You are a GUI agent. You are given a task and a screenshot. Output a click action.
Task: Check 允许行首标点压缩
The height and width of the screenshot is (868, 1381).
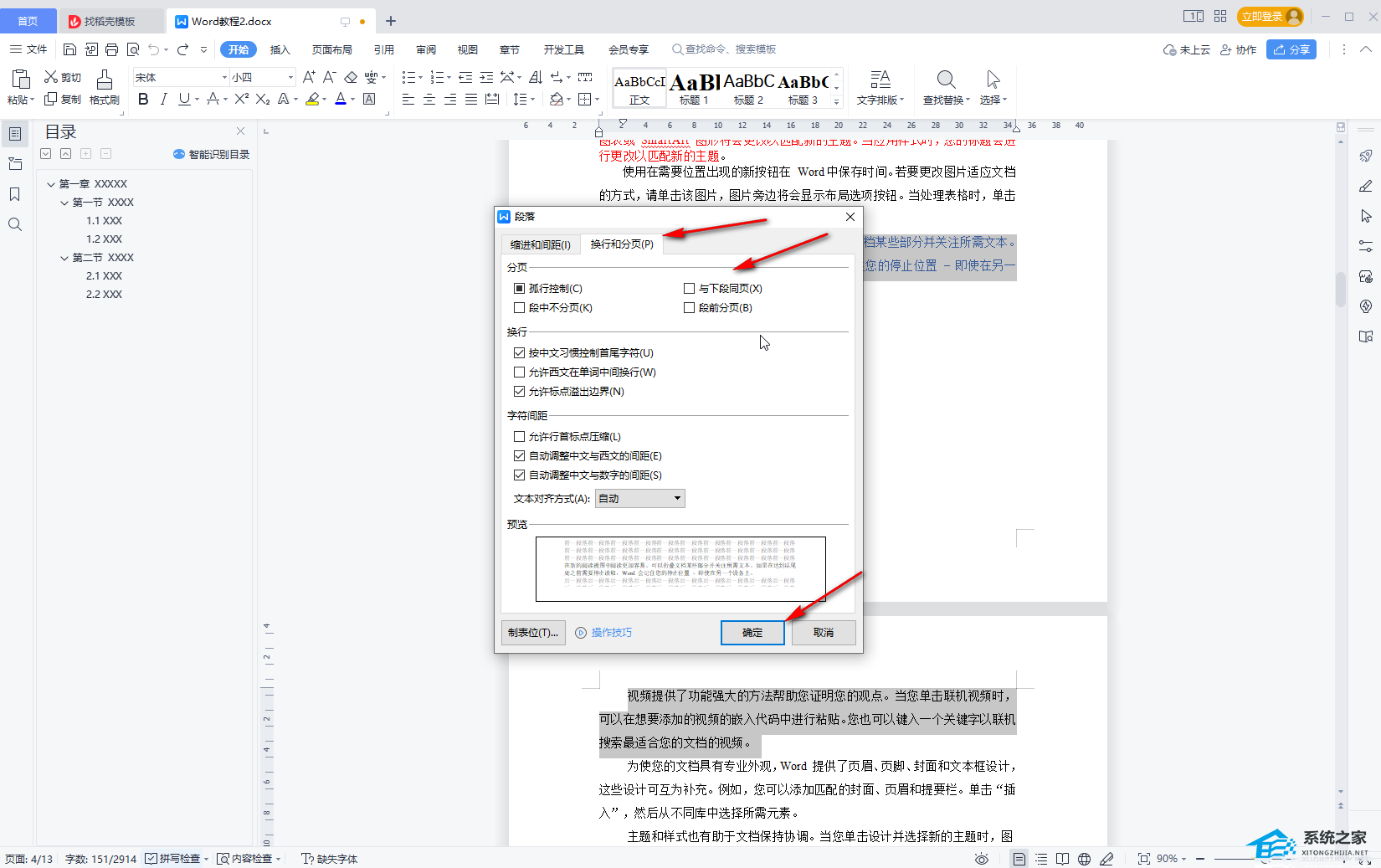519,436
